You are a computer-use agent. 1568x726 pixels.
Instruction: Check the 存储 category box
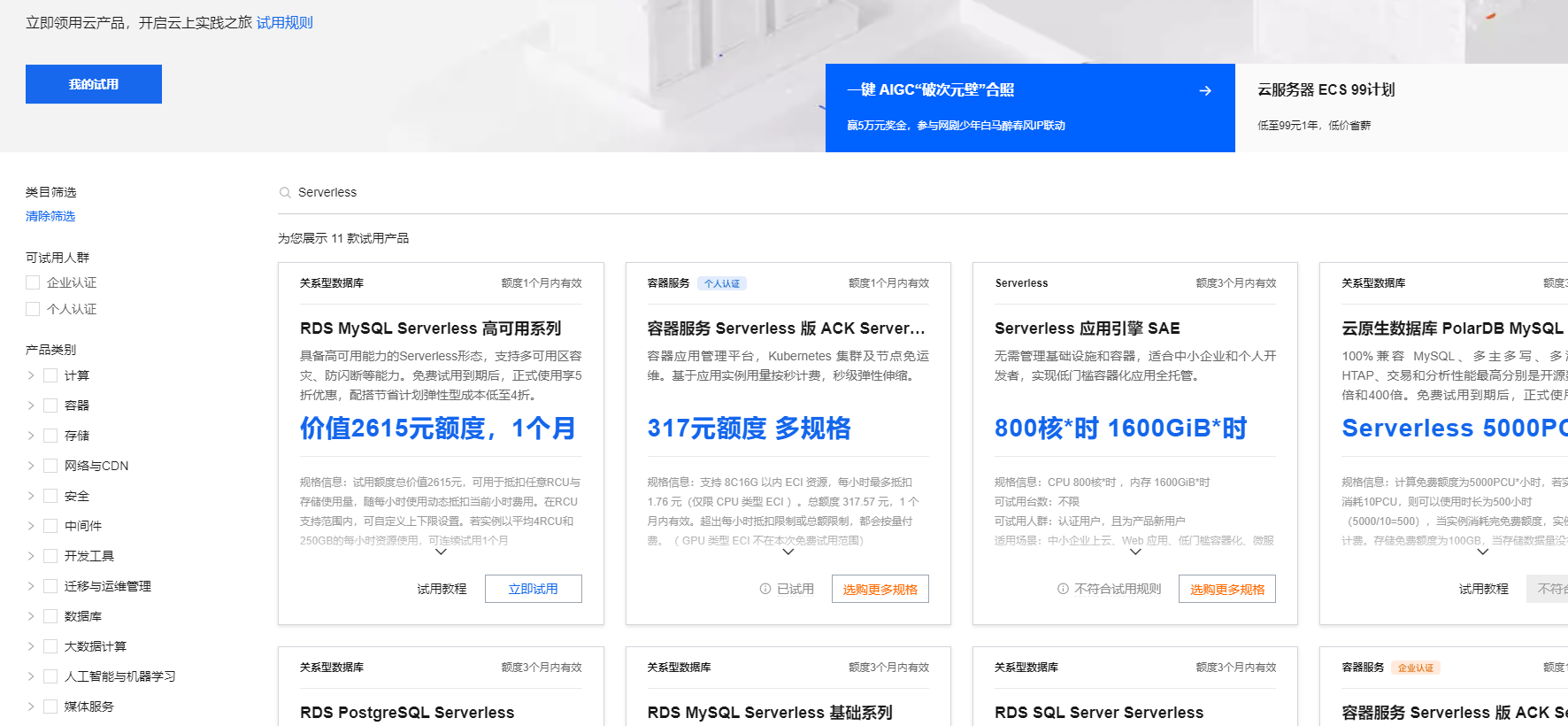pos(50,436)
